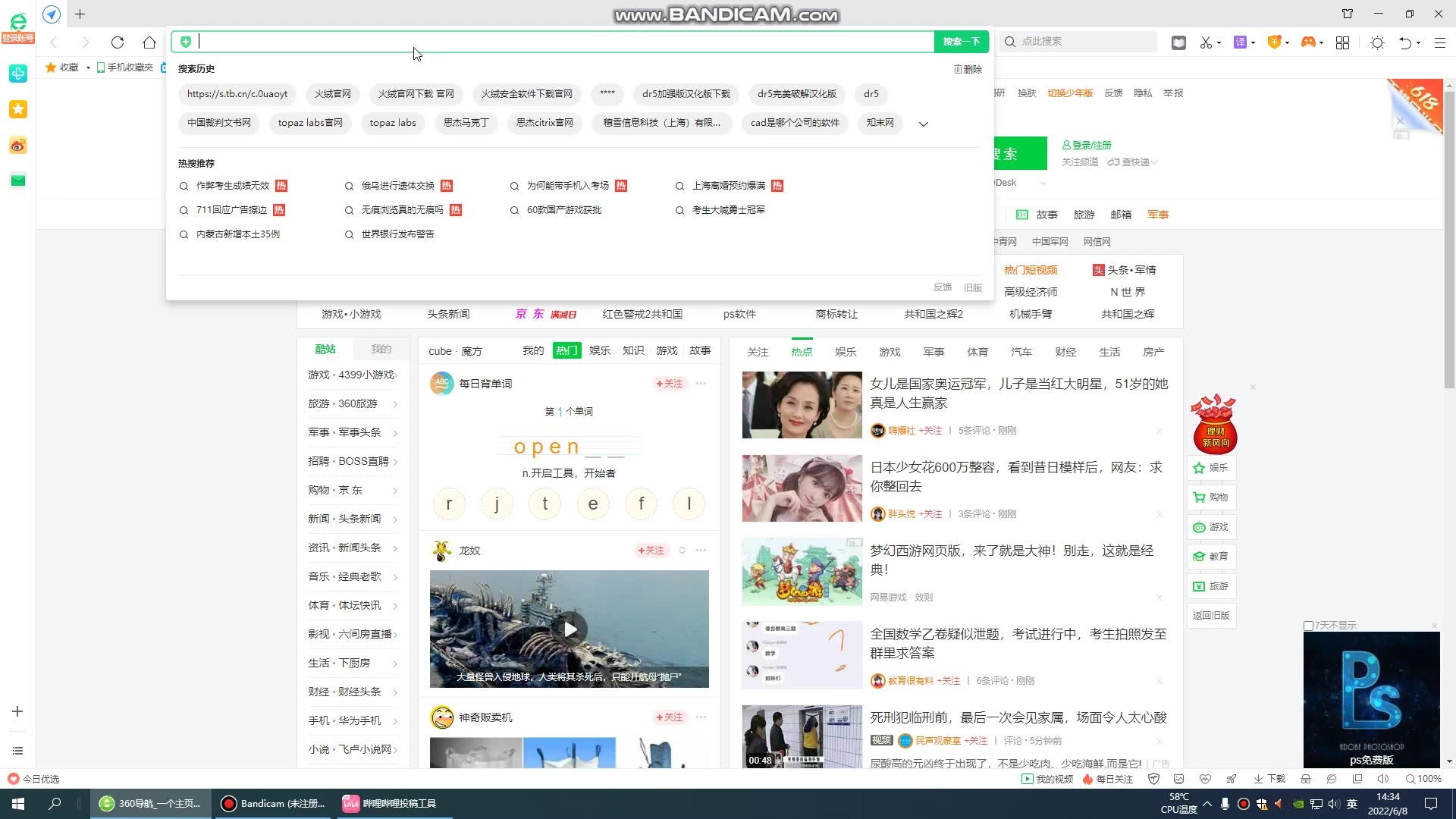
Task: Click the 切换少年版 link
Action: point(1070,93)
